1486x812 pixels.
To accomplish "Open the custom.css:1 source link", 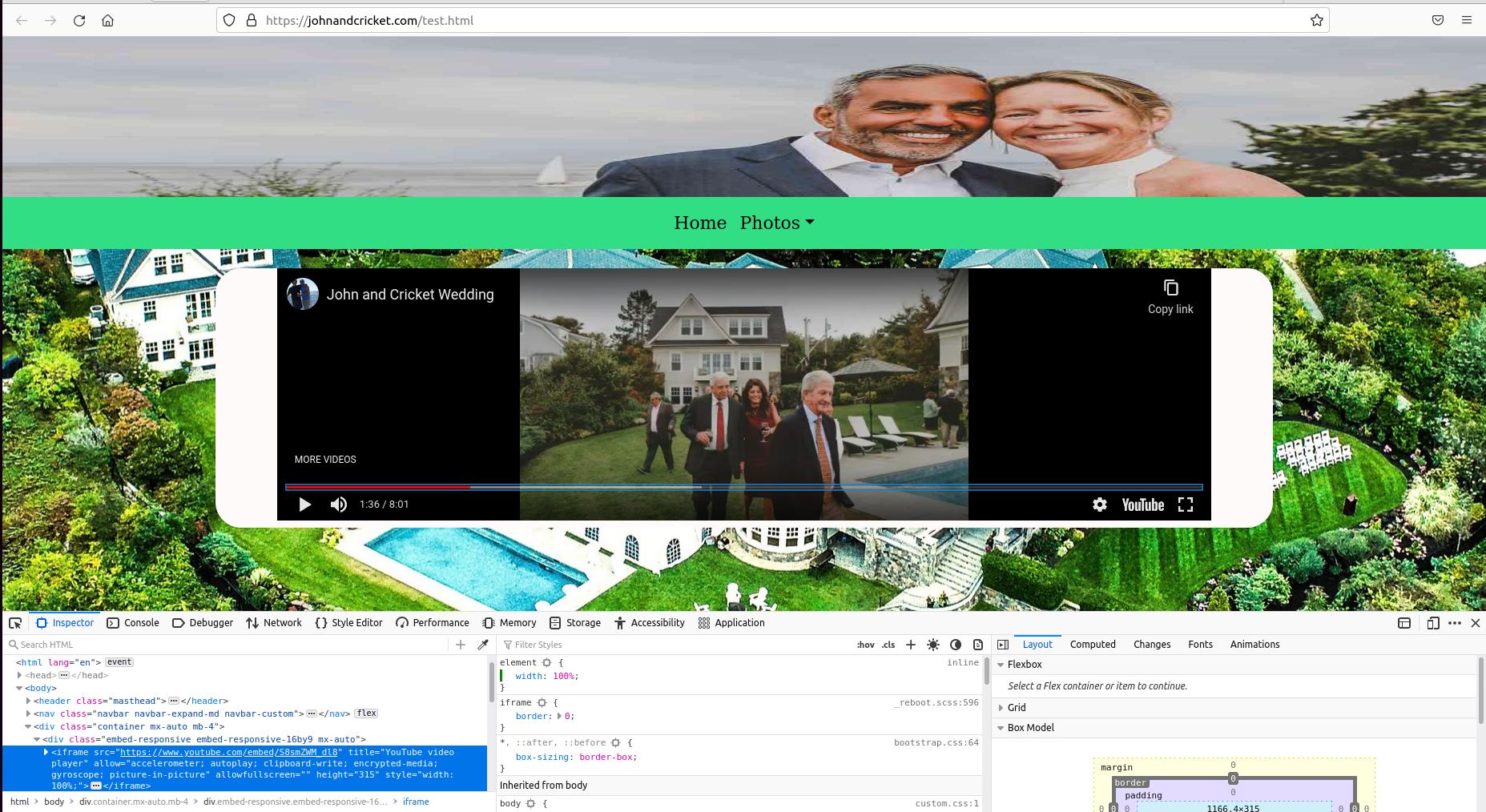I will point(947,804).
